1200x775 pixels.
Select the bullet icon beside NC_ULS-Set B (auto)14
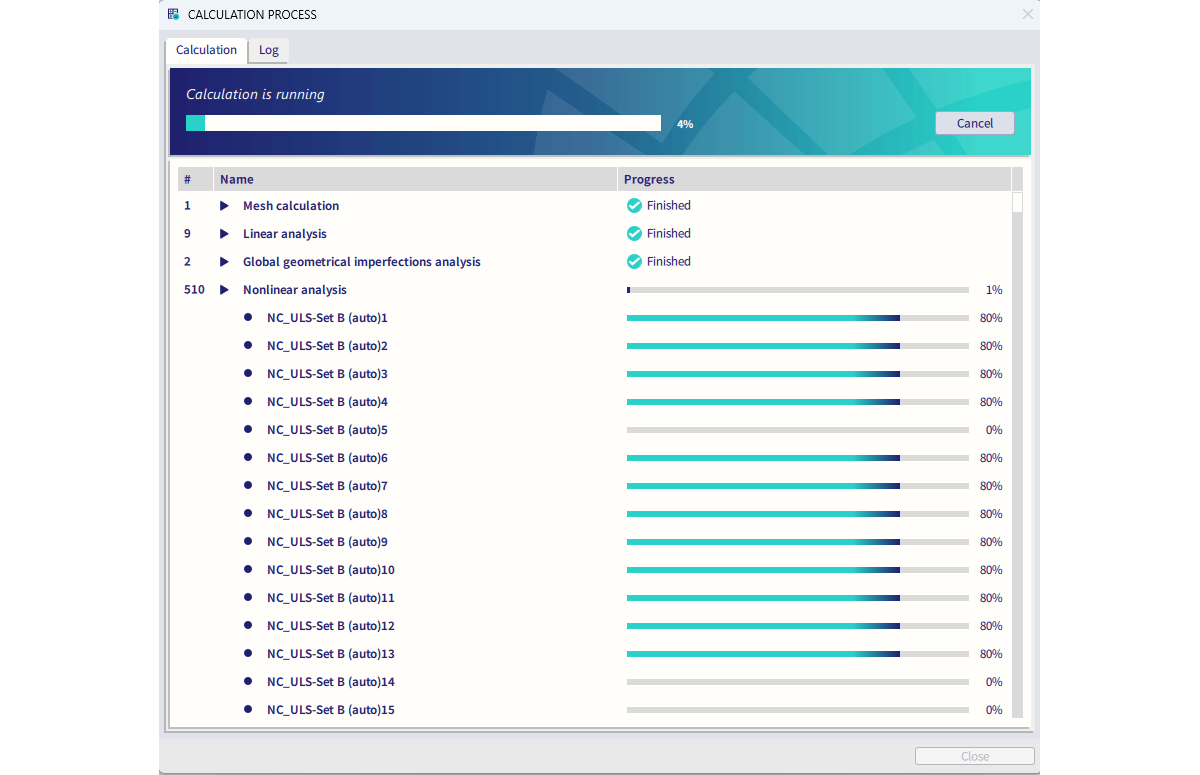[247, 681]
